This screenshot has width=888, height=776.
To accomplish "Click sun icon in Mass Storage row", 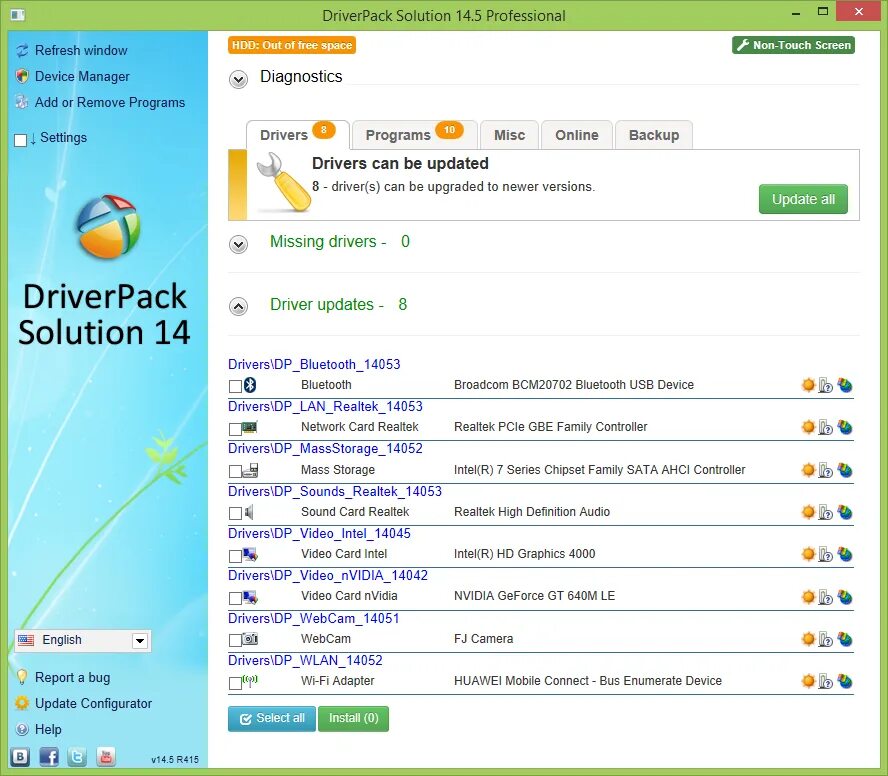I will 808,470.
